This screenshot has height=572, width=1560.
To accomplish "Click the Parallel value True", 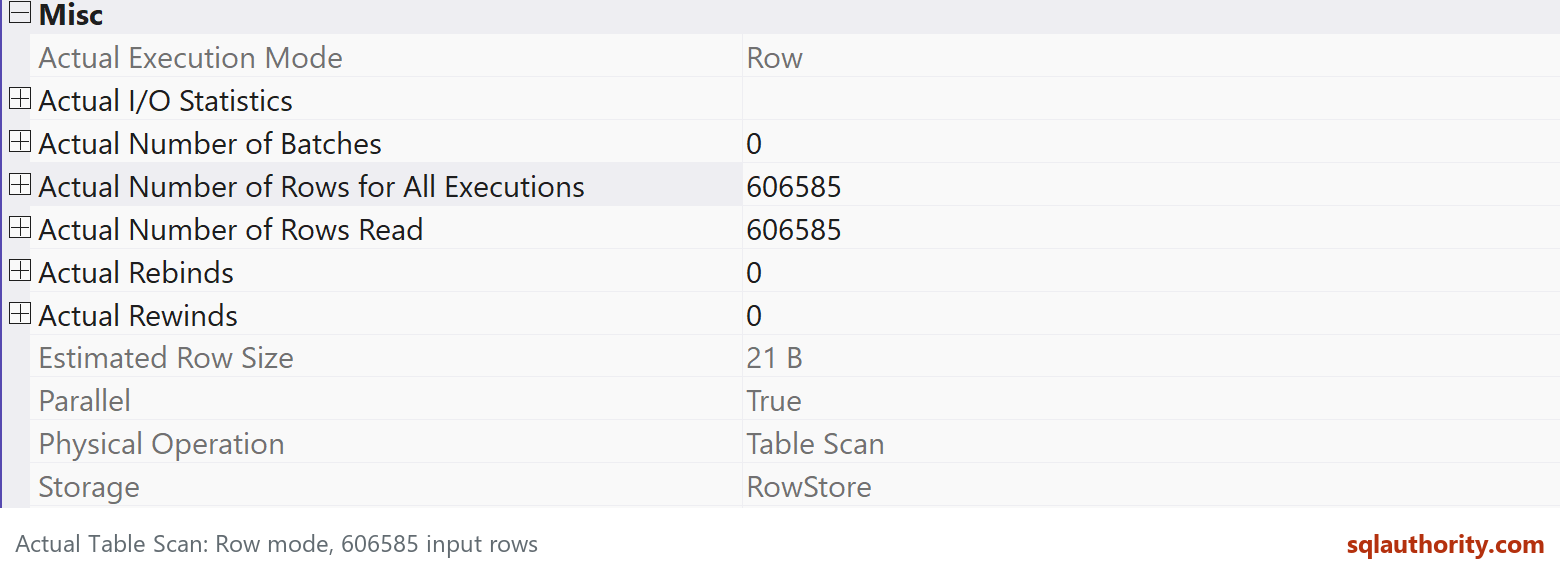I will (774, 401).
